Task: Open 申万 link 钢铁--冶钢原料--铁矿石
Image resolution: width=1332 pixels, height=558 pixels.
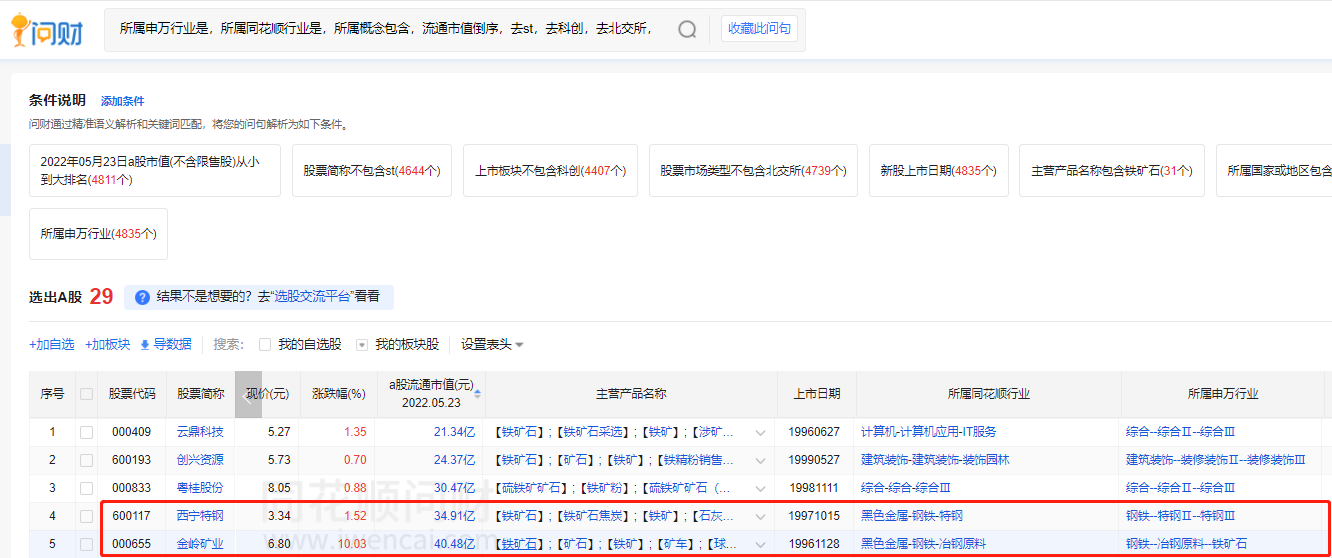Action: tap(1186, 544)
